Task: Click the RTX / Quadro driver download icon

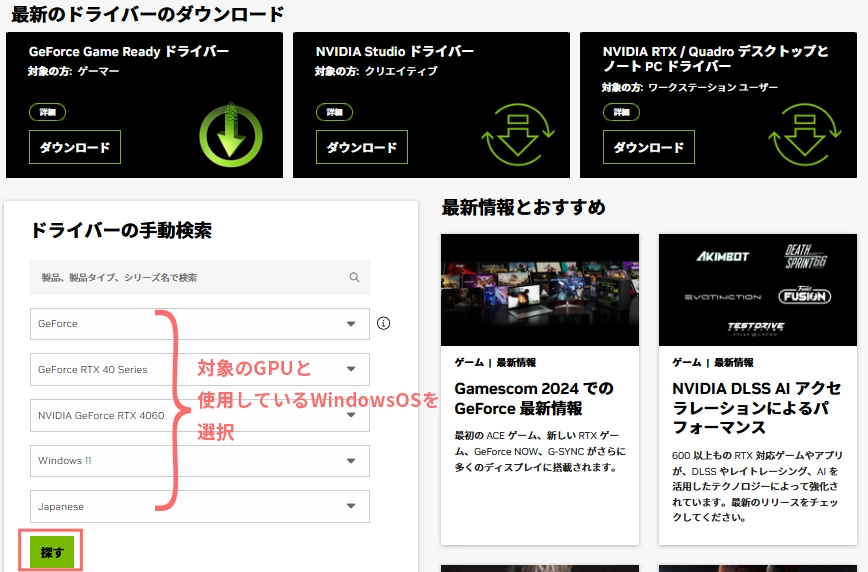Action: [x=805, y=135]
